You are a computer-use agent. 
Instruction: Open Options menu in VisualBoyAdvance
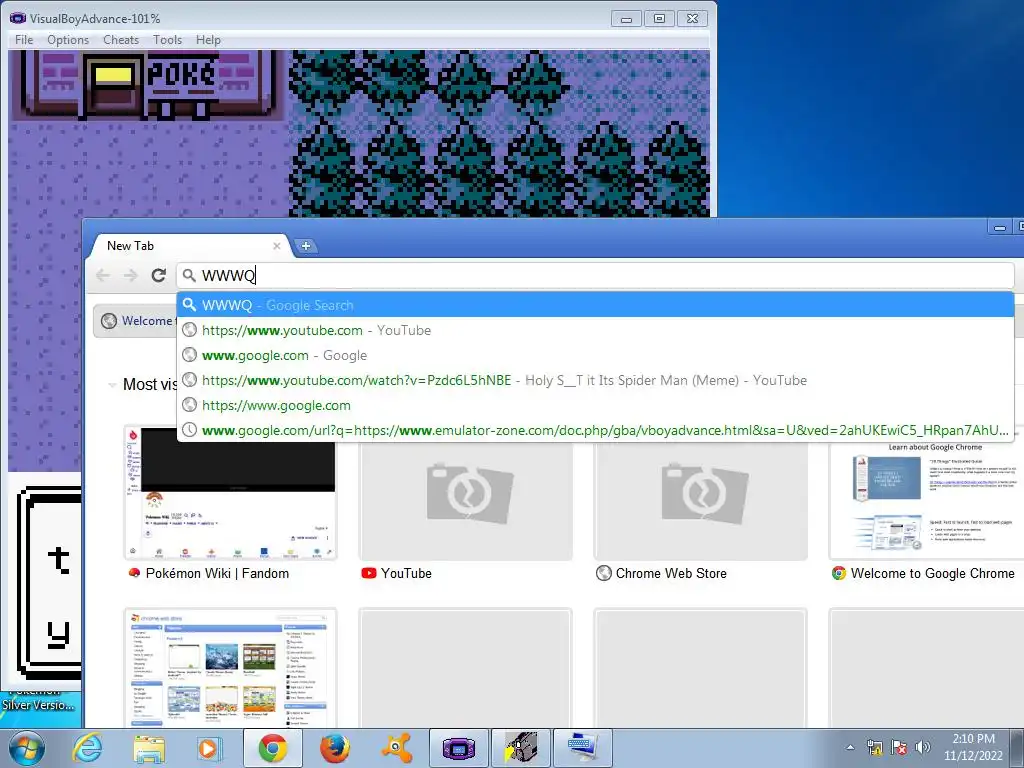68,40
